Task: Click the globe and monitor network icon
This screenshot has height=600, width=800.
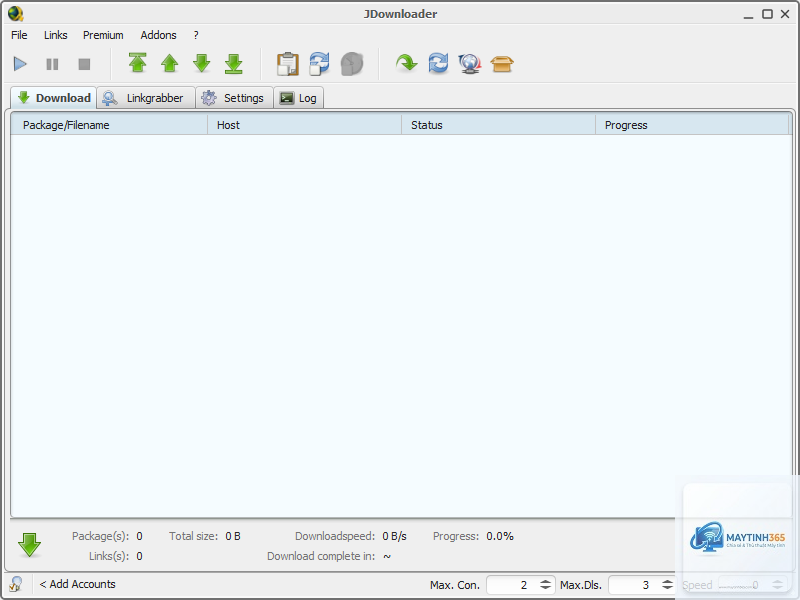Action: click(x=470, y=64)
